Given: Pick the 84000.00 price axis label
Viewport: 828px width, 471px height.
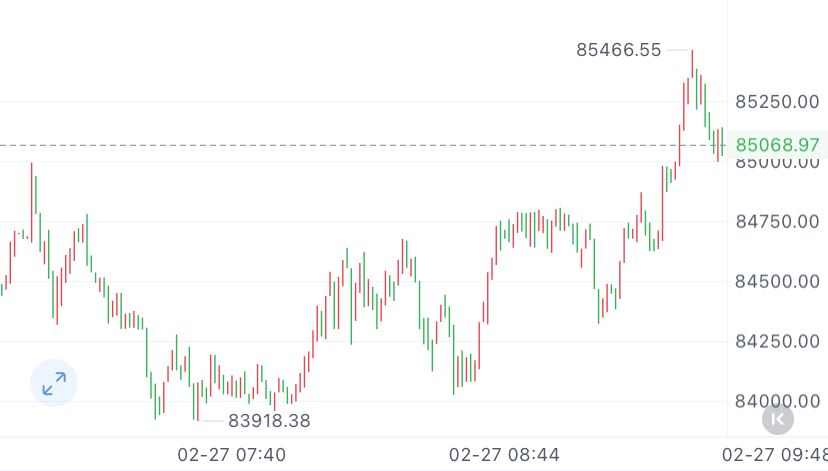Looking at the screenshot, I should pyautogui.click(x=777, y=401).
